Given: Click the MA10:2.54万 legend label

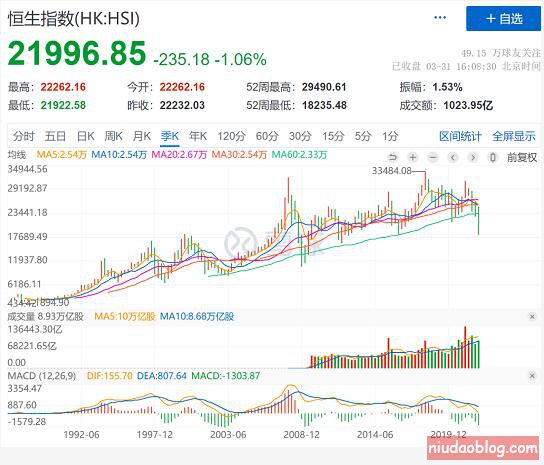Looking at the screenshot, I should tap(119, 154).
